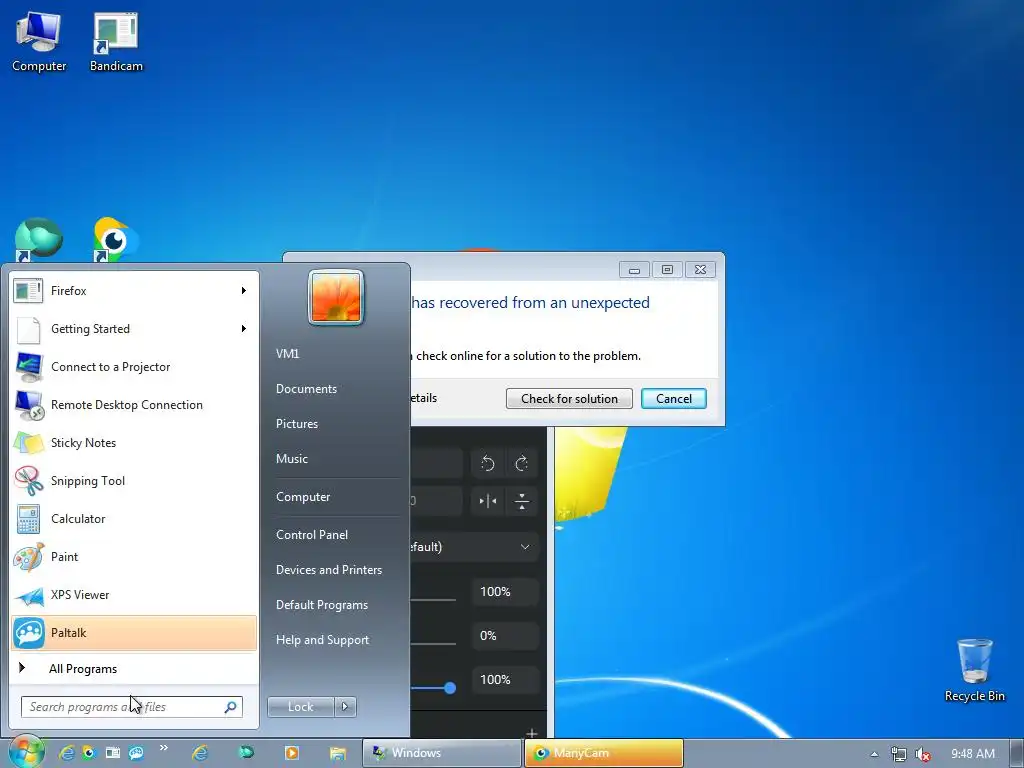Rotate right icon in ManyCam panel
The width and height of the screenshot is (1024, 768).
point(521,464)
